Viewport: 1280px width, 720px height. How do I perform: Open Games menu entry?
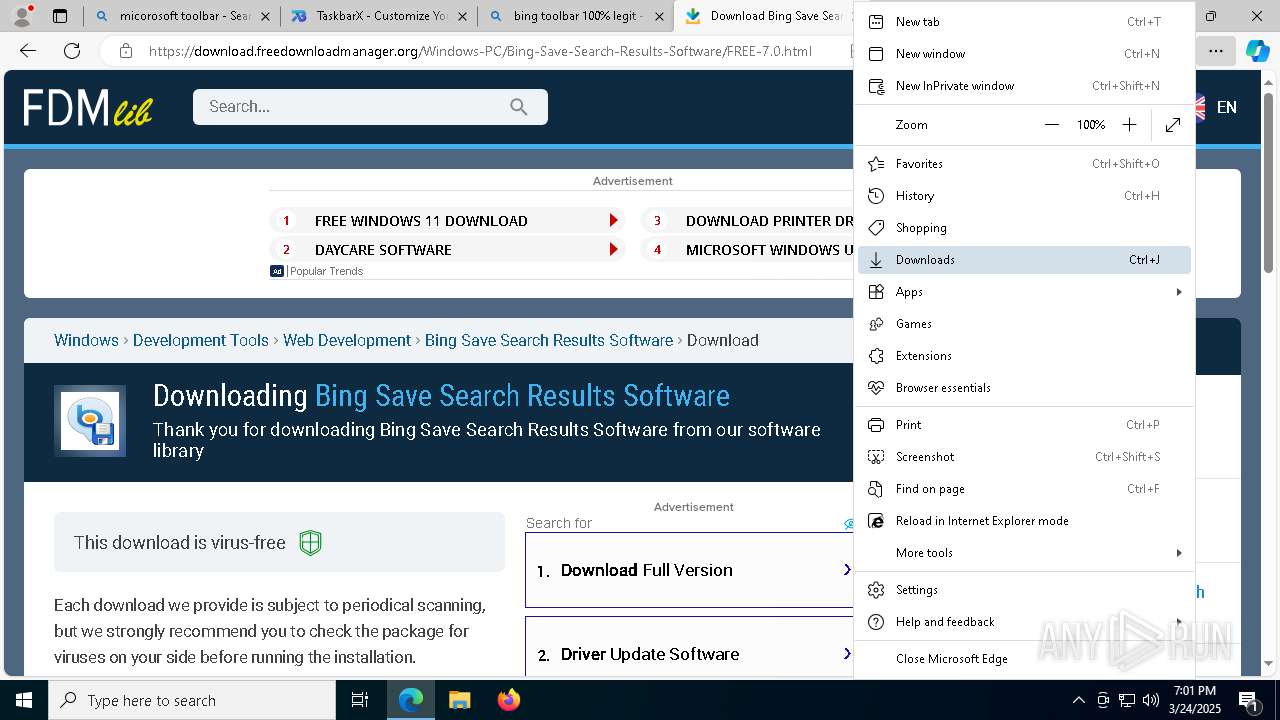pos(1024,324)
